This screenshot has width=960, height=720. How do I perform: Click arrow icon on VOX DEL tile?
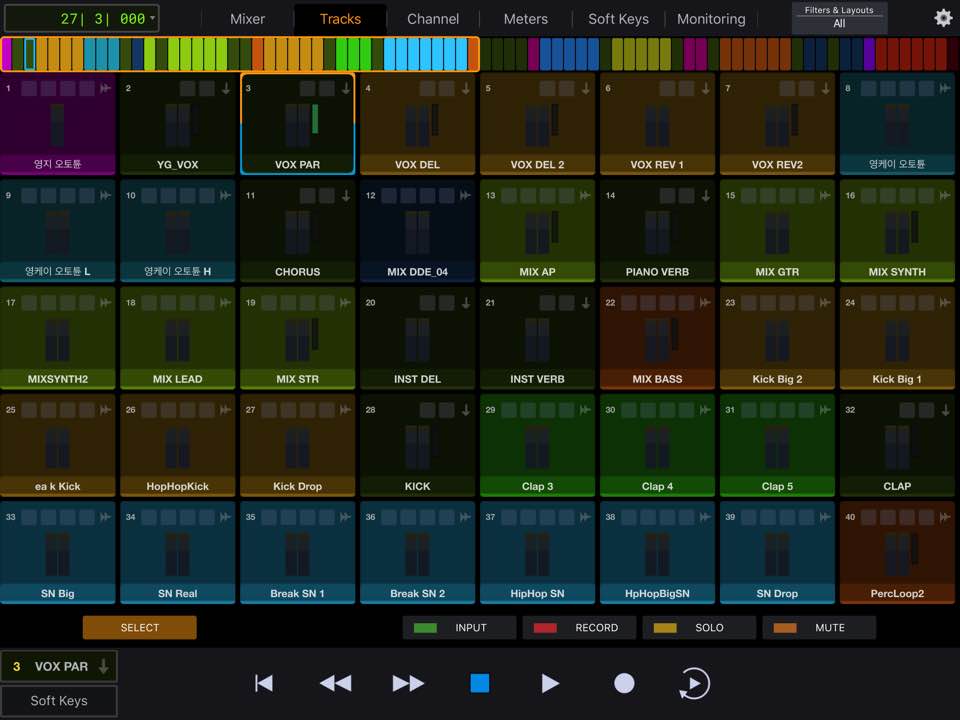coord(466,88)
